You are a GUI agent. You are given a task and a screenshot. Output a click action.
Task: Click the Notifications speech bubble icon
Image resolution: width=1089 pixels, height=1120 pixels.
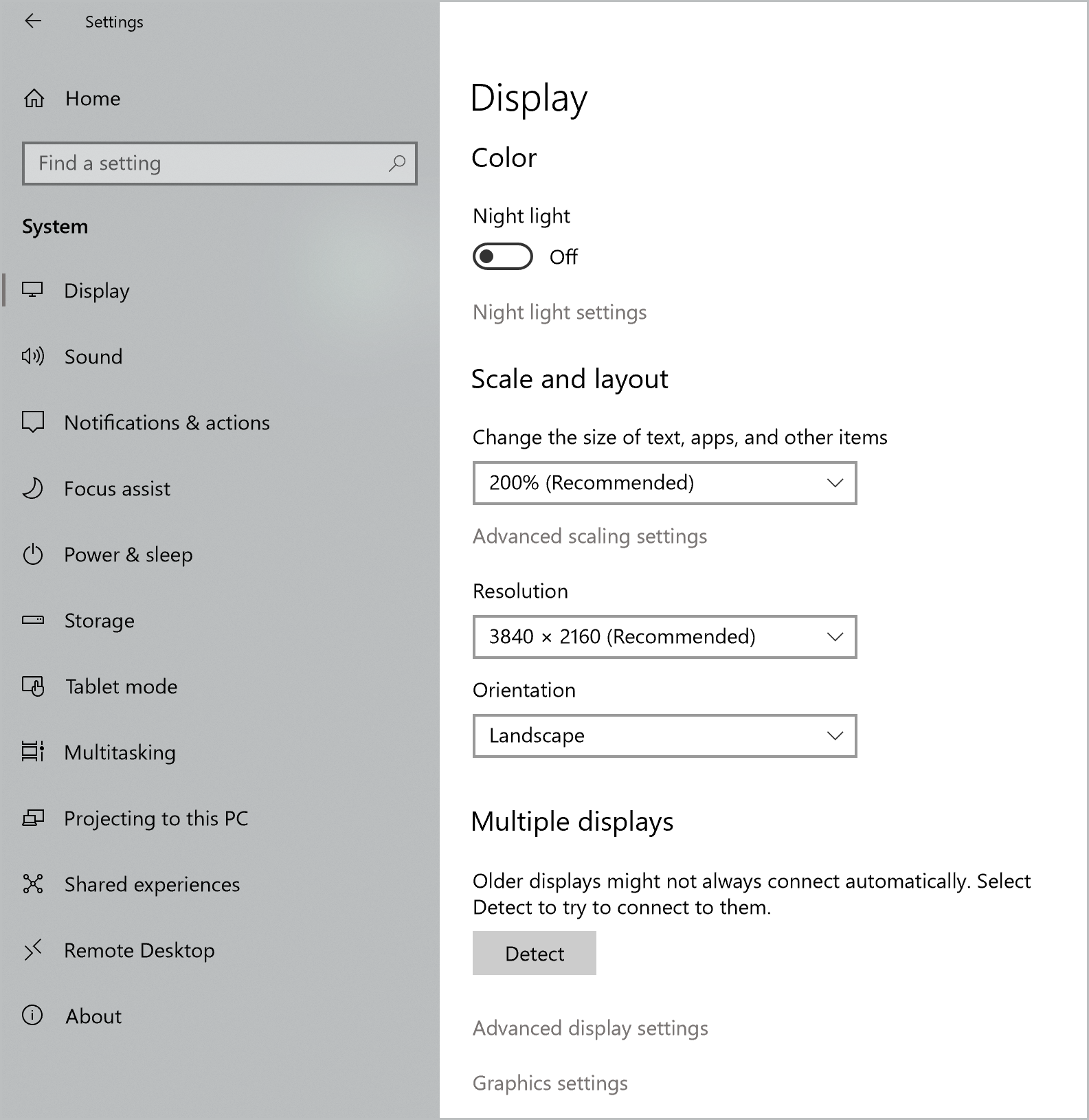point(32,422)
